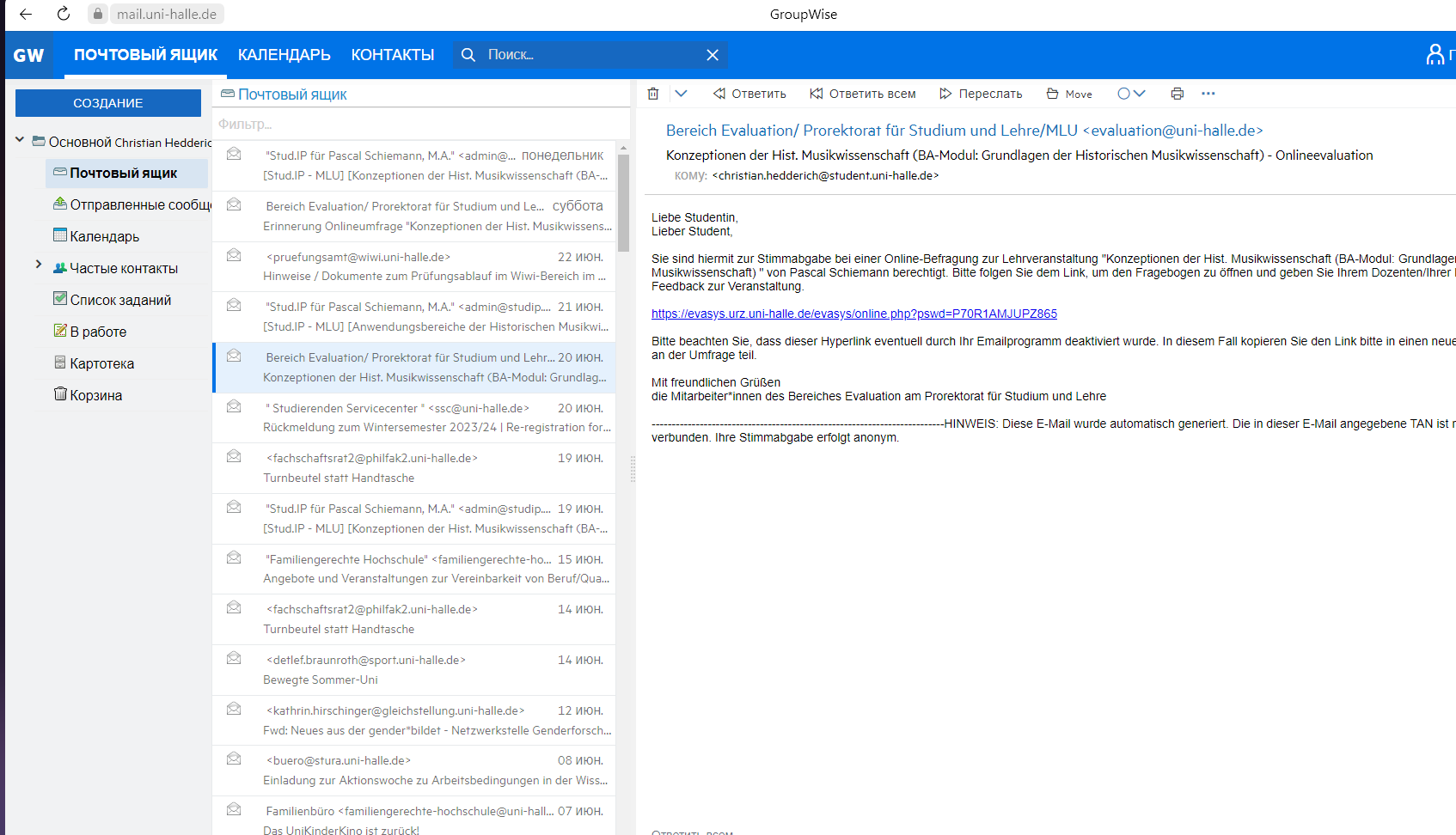Open the Das UniKinderKino ist zurück! email

(x=413, y=816)
